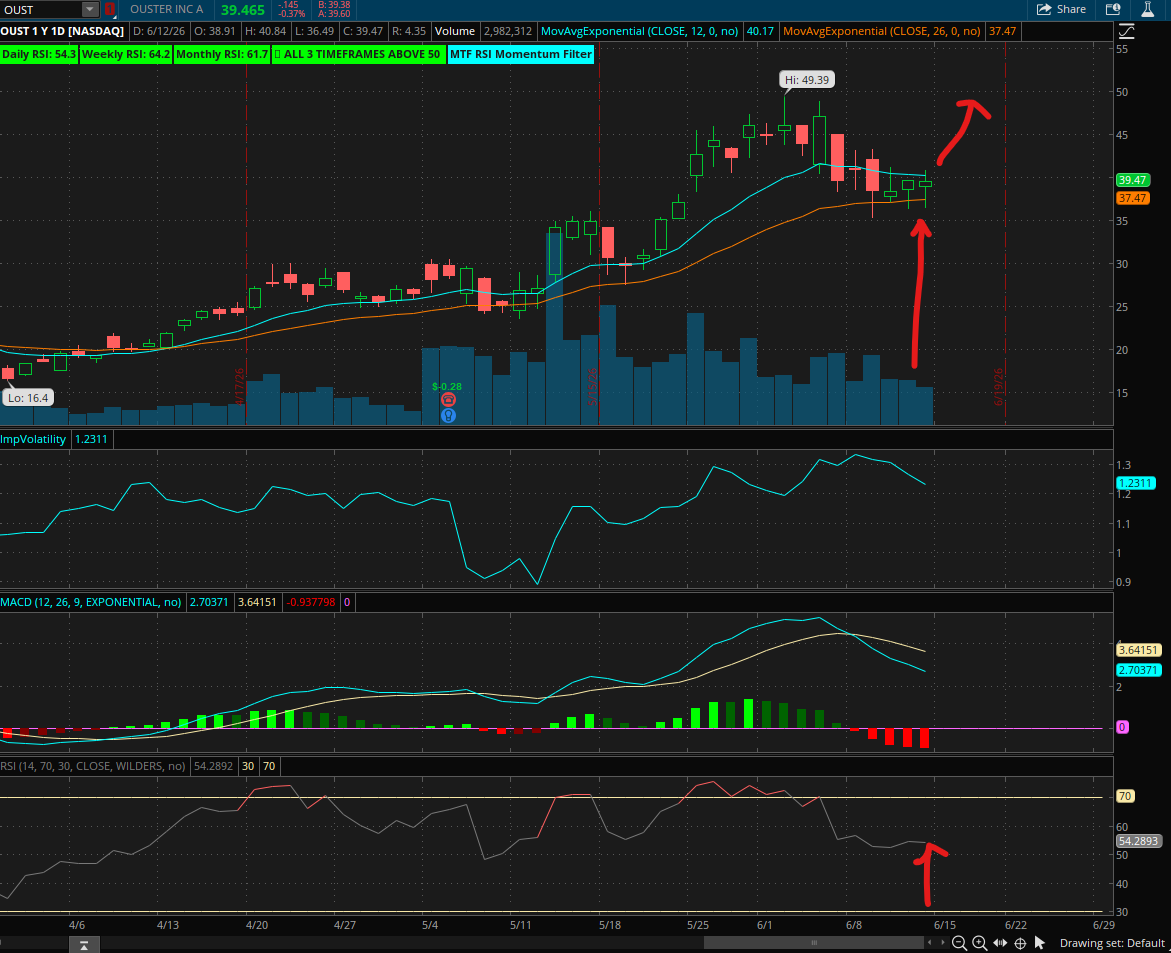Viewport: 1171px width, 953px height.
Task: Open the time and sales window icon
Action: (1113, 10)
